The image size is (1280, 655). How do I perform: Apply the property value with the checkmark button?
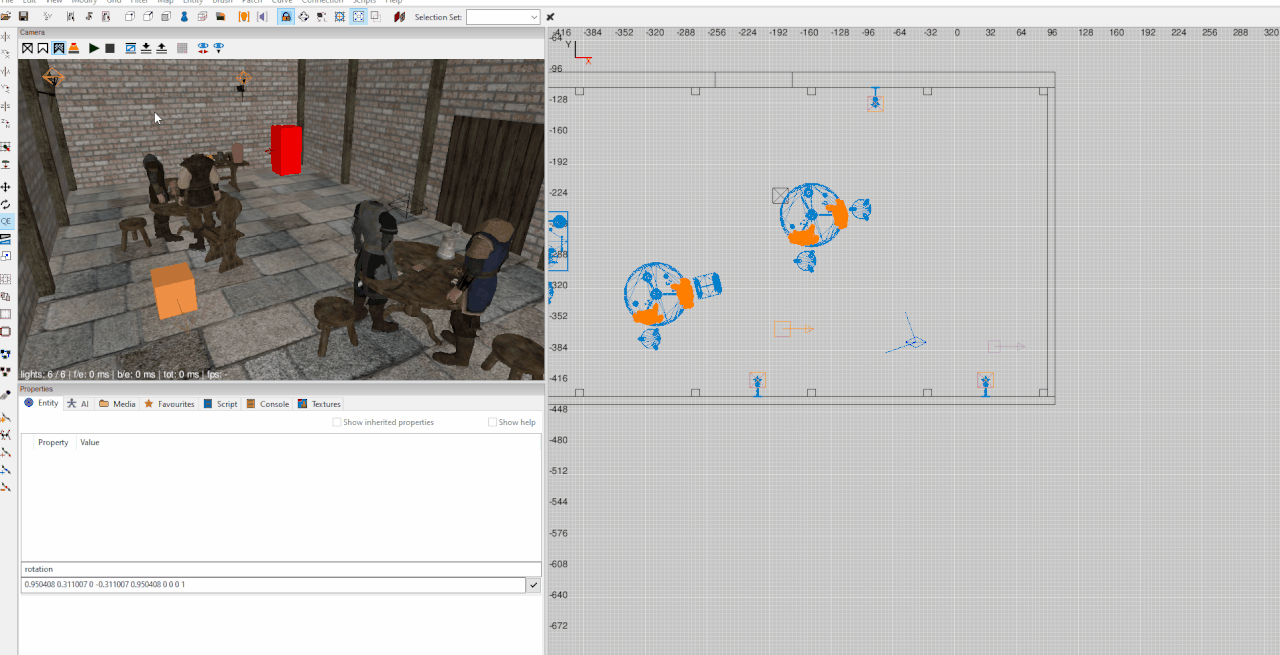click(x=534, y=585)
